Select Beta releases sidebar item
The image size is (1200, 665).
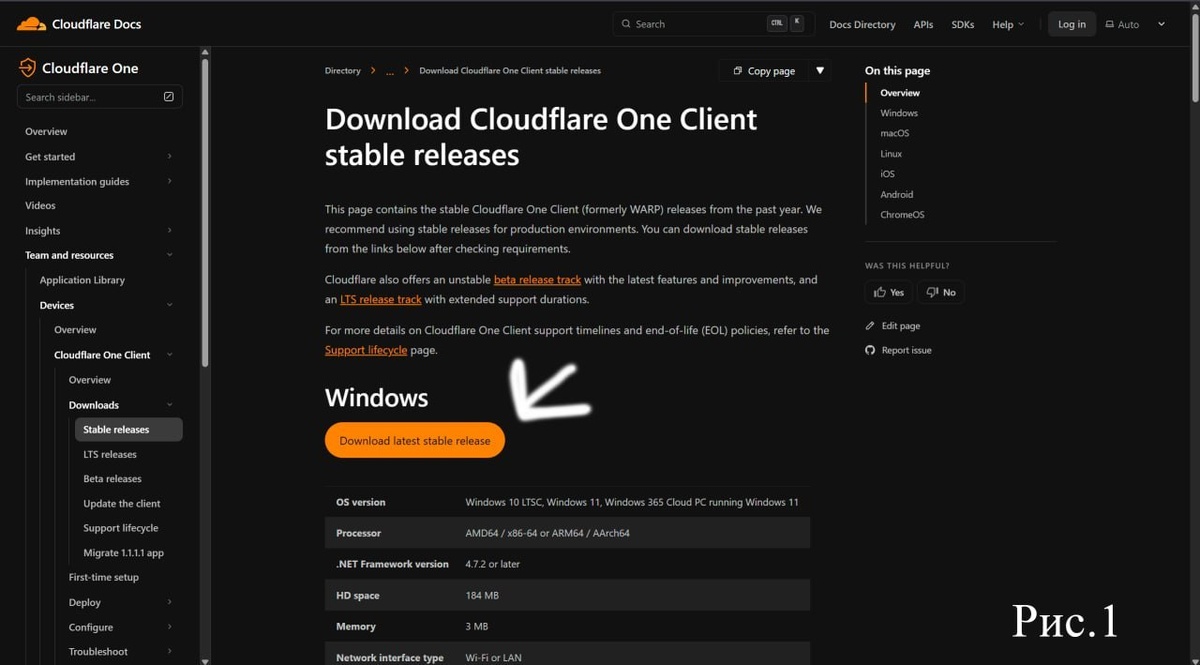[112, 479]
